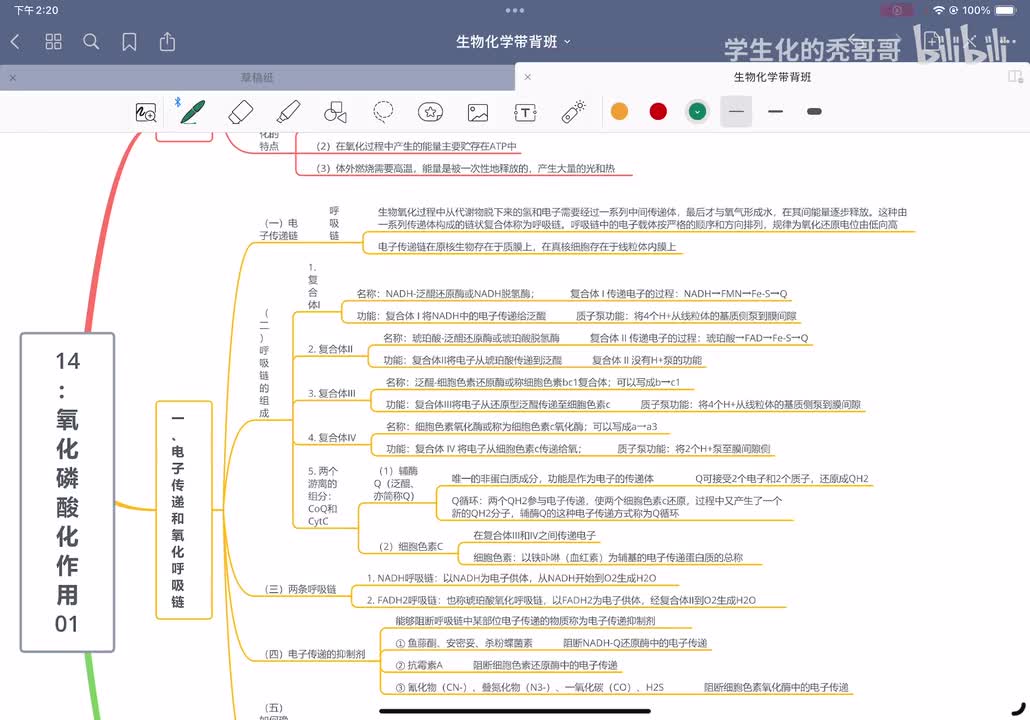This screenshot has height=720, width=1030.
Task: Select the Image insert tool
Action: click(478, 112)
